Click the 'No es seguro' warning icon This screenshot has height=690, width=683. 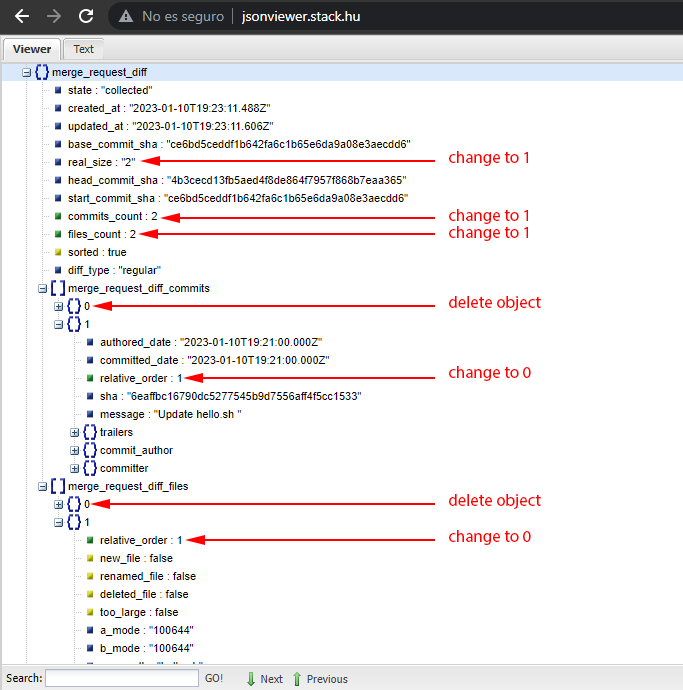[125, 16]
